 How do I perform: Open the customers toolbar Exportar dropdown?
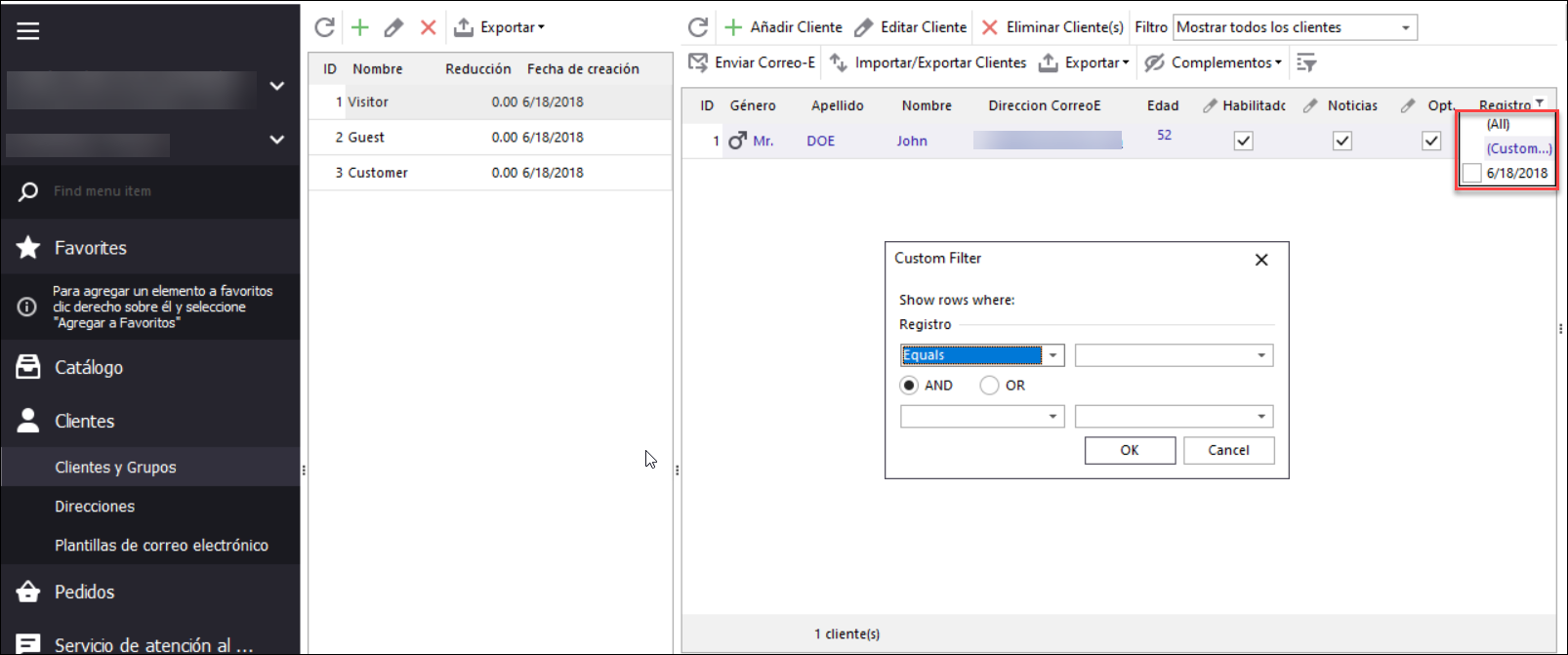pos(1084,62)
